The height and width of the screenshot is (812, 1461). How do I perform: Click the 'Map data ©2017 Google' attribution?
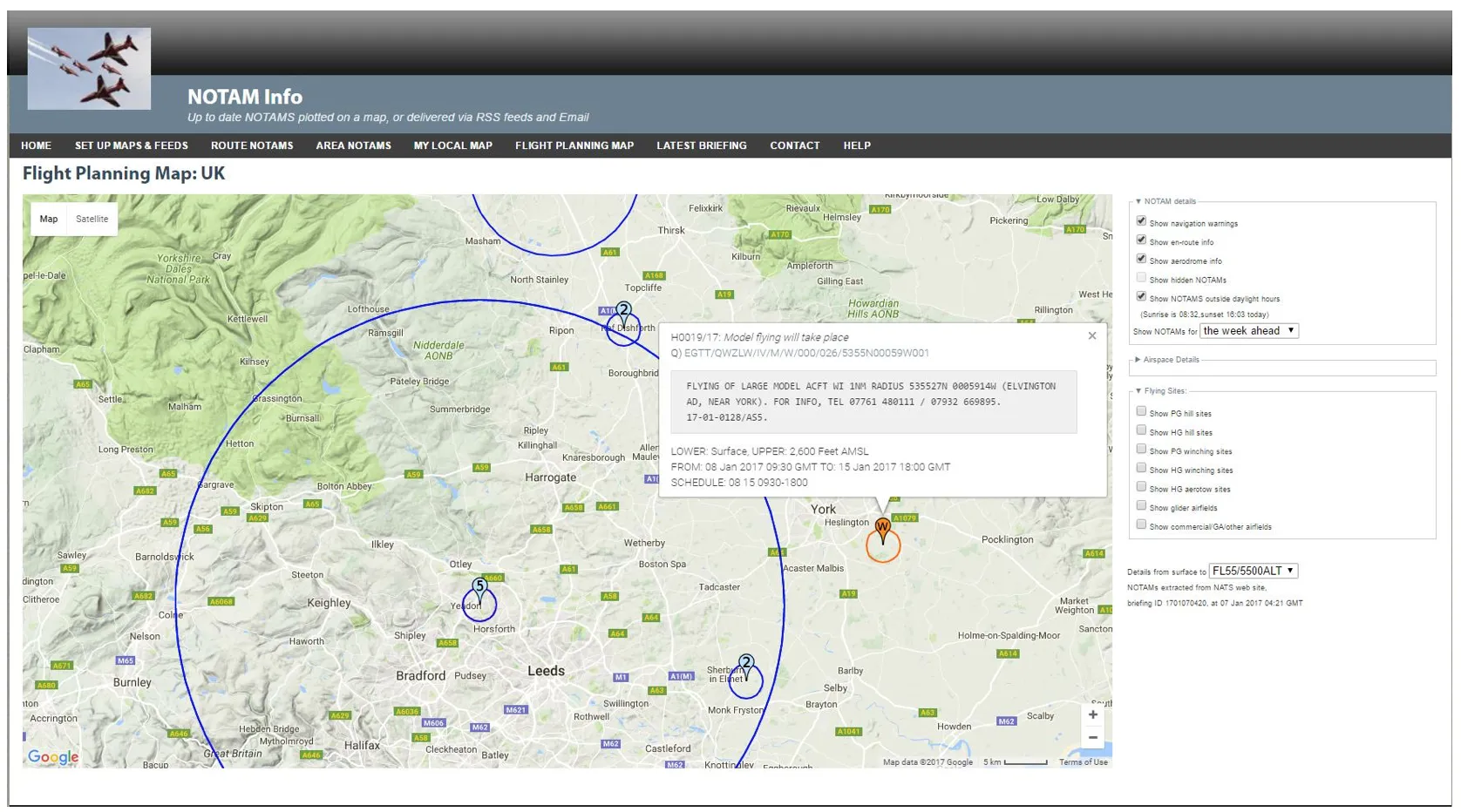coord(928,762)
